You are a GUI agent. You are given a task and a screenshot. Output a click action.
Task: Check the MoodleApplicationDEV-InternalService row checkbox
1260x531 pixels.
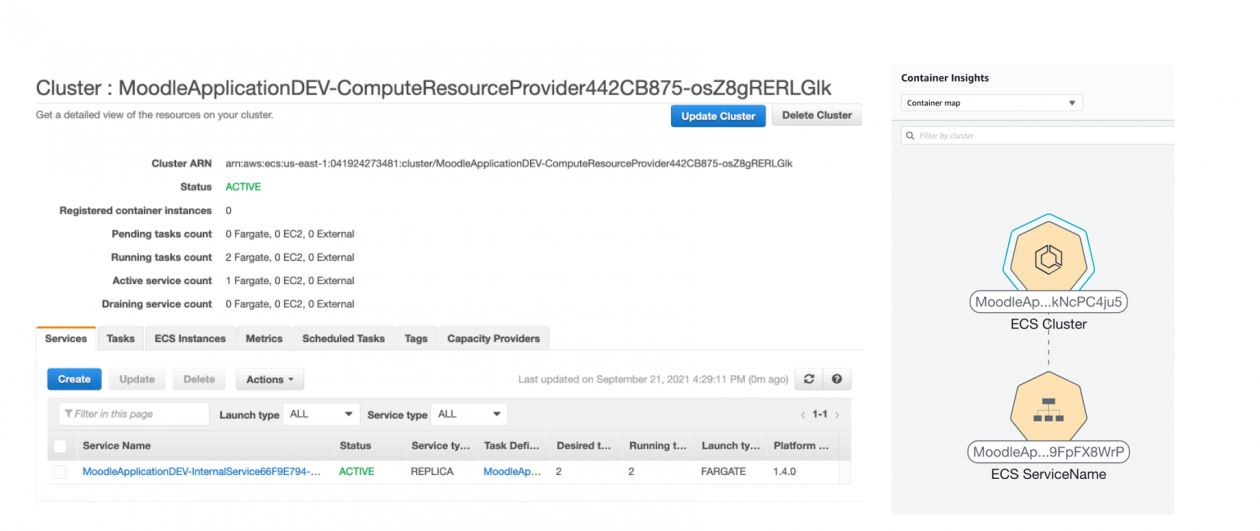60,471
